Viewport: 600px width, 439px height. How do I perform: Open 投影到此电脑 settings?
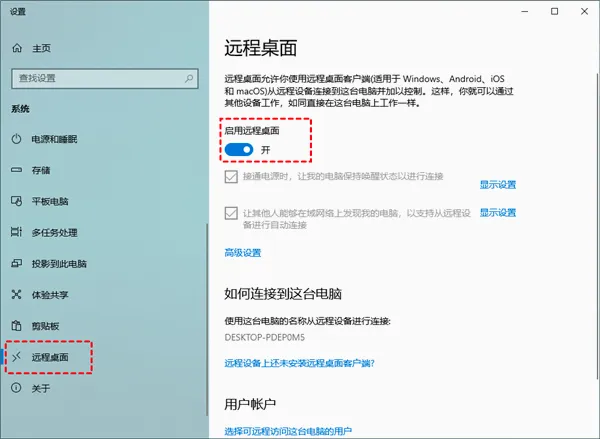pos(59,264)
